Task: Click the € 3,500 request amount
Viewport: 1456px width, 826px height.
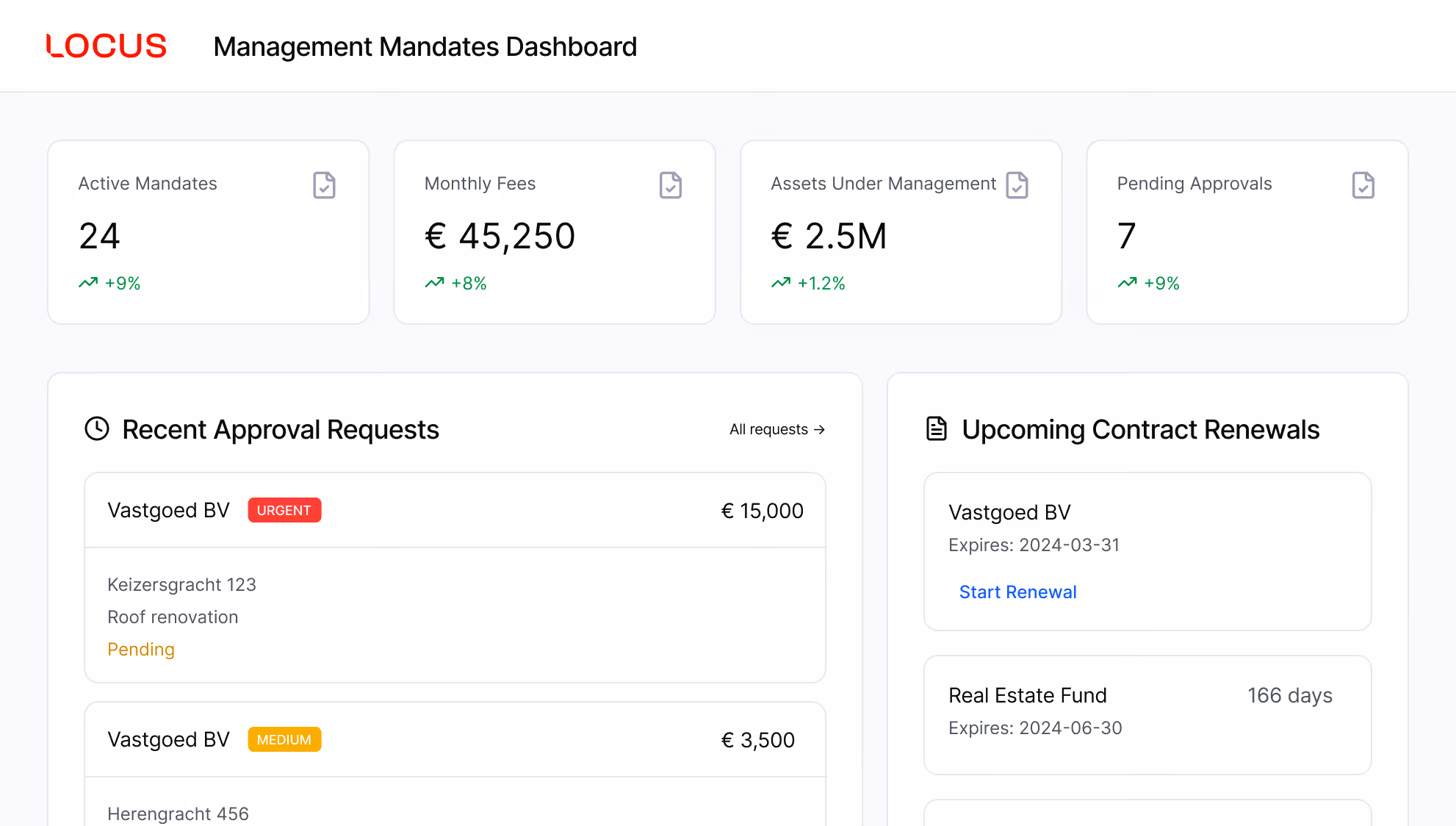Action: pyautogui.click(x=757, y=740)
